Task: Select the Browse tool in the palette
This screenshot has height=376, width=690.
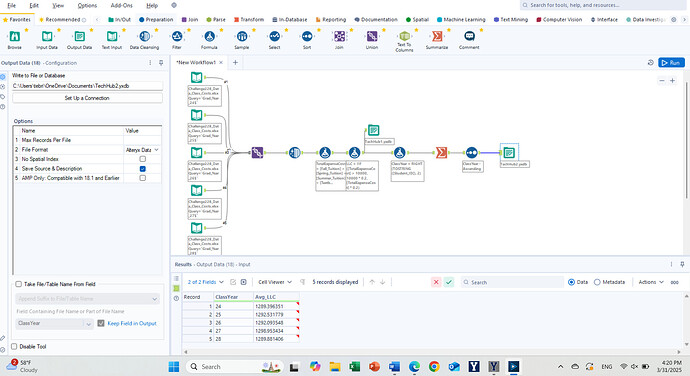Action: [15, 40]
